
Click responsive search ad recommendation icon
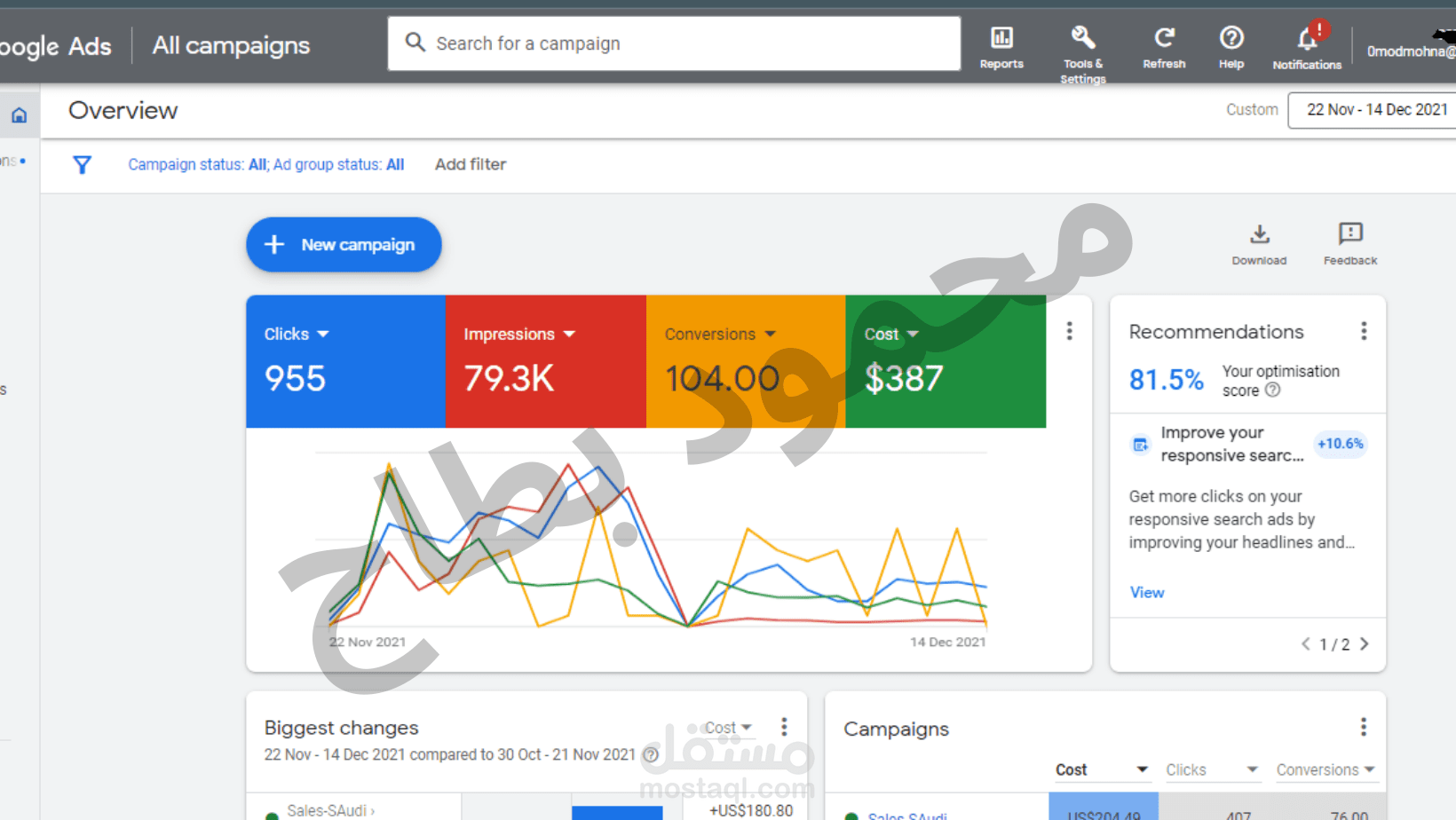point(1140,445)
